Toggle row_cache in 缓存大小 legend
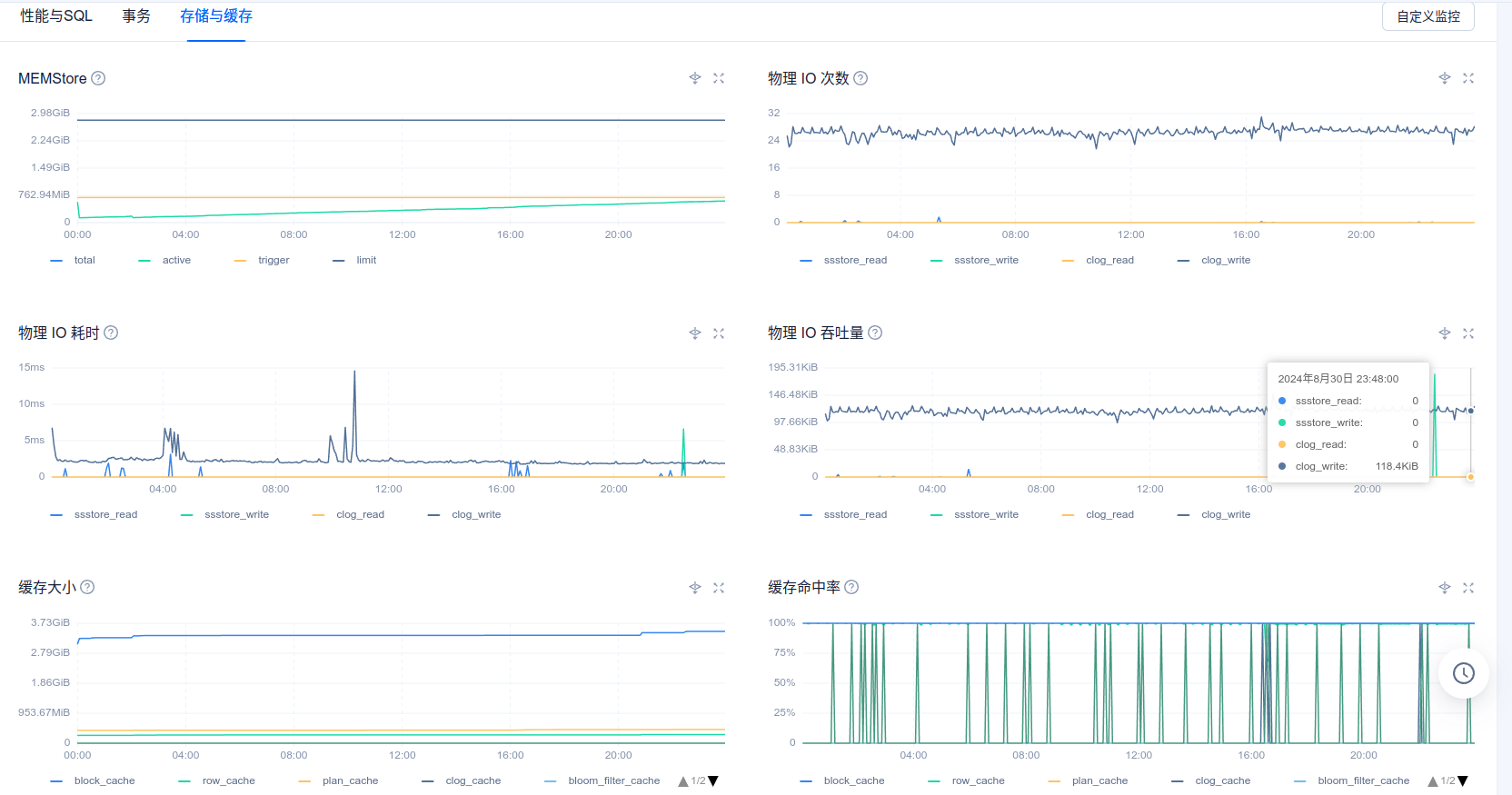 216,780
